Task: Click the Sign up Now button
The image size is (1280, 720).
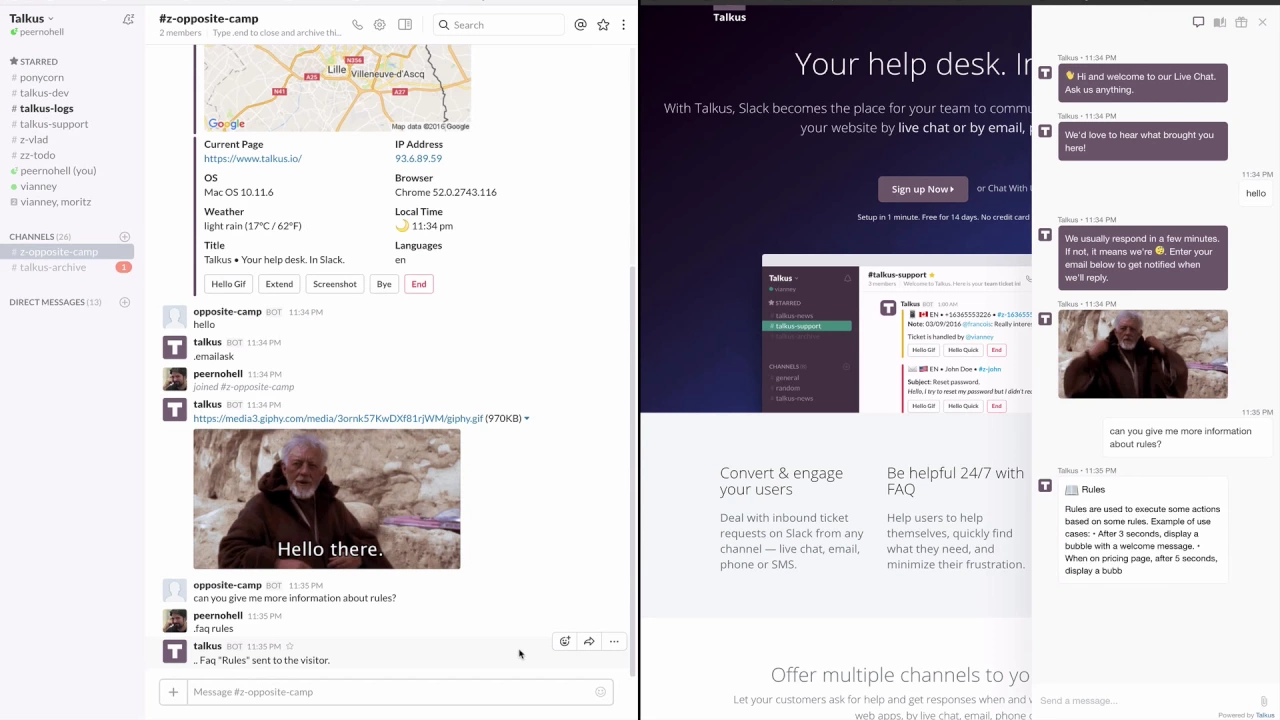Action: (x=923, y=189)
